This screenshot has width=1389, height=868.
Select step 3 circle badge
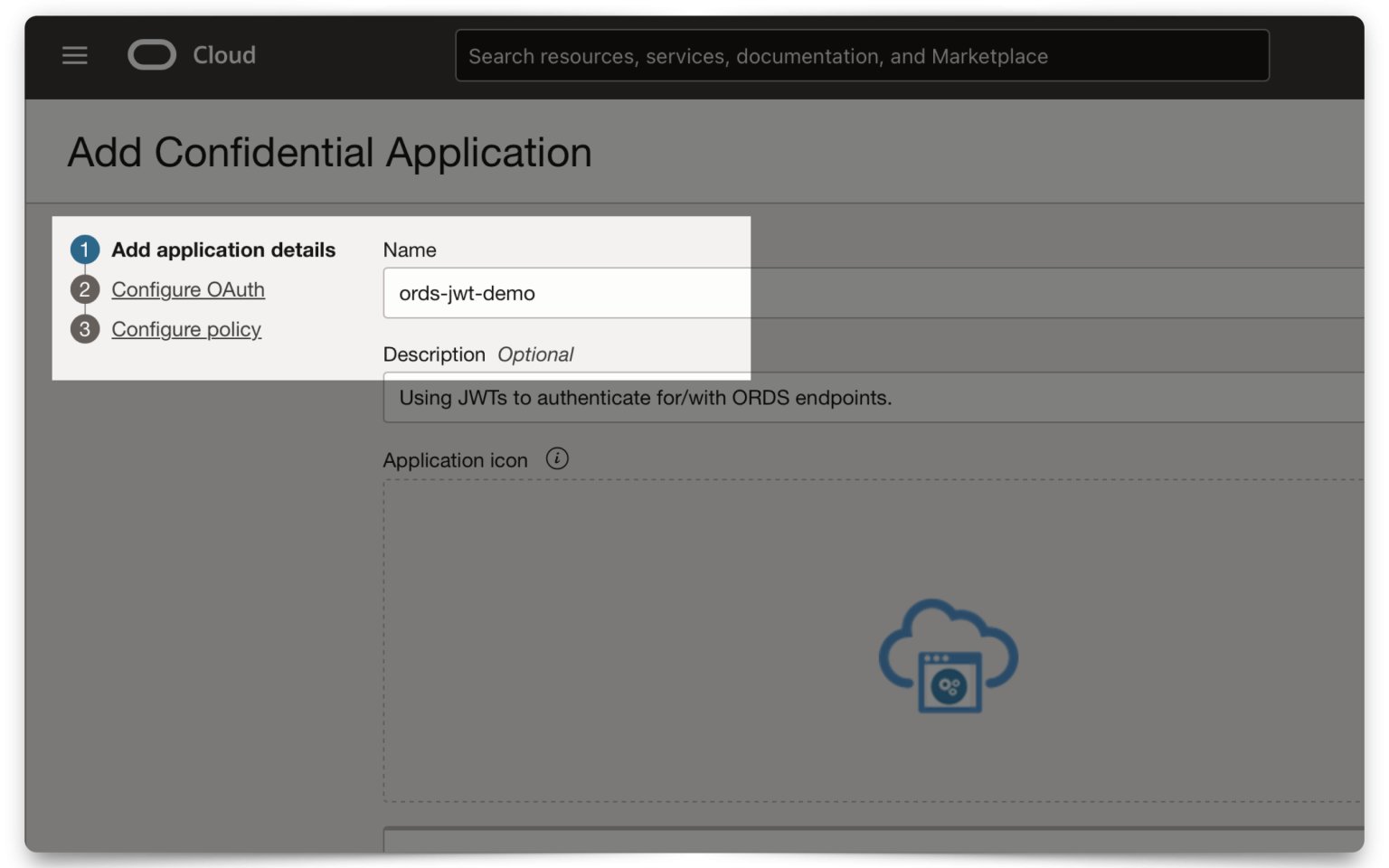(84, 329)
